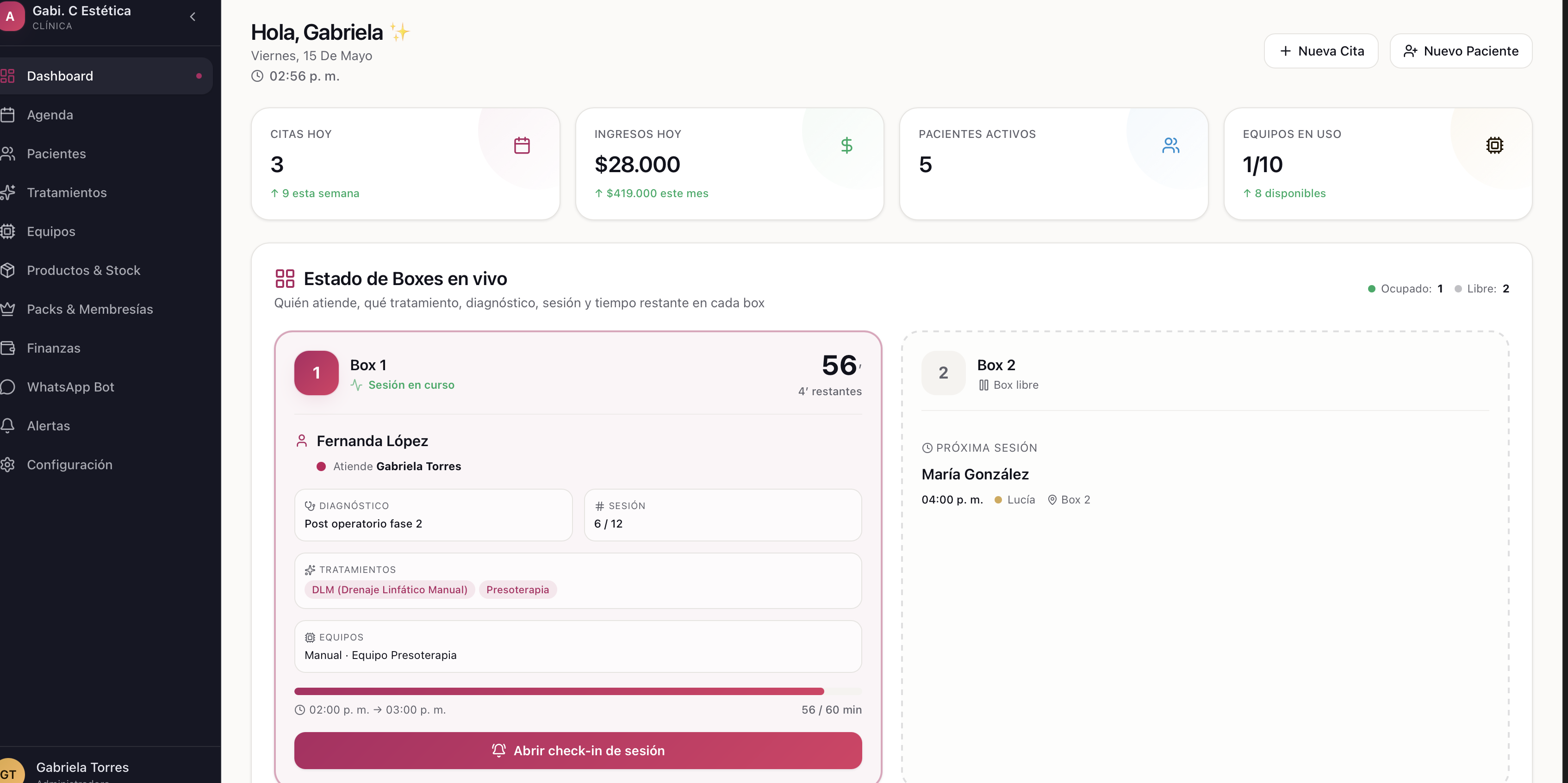Navigate to Equipos in the sidebar

coord(106,232)
